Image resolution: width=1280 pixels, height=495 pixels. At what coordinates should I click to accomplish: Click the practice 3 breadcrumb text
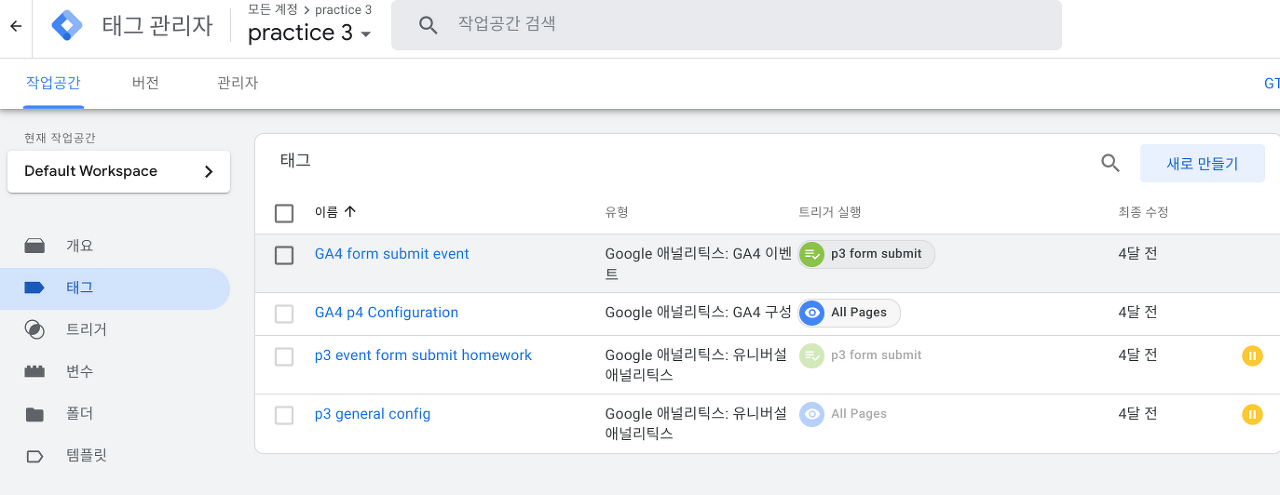click(344, 10)
